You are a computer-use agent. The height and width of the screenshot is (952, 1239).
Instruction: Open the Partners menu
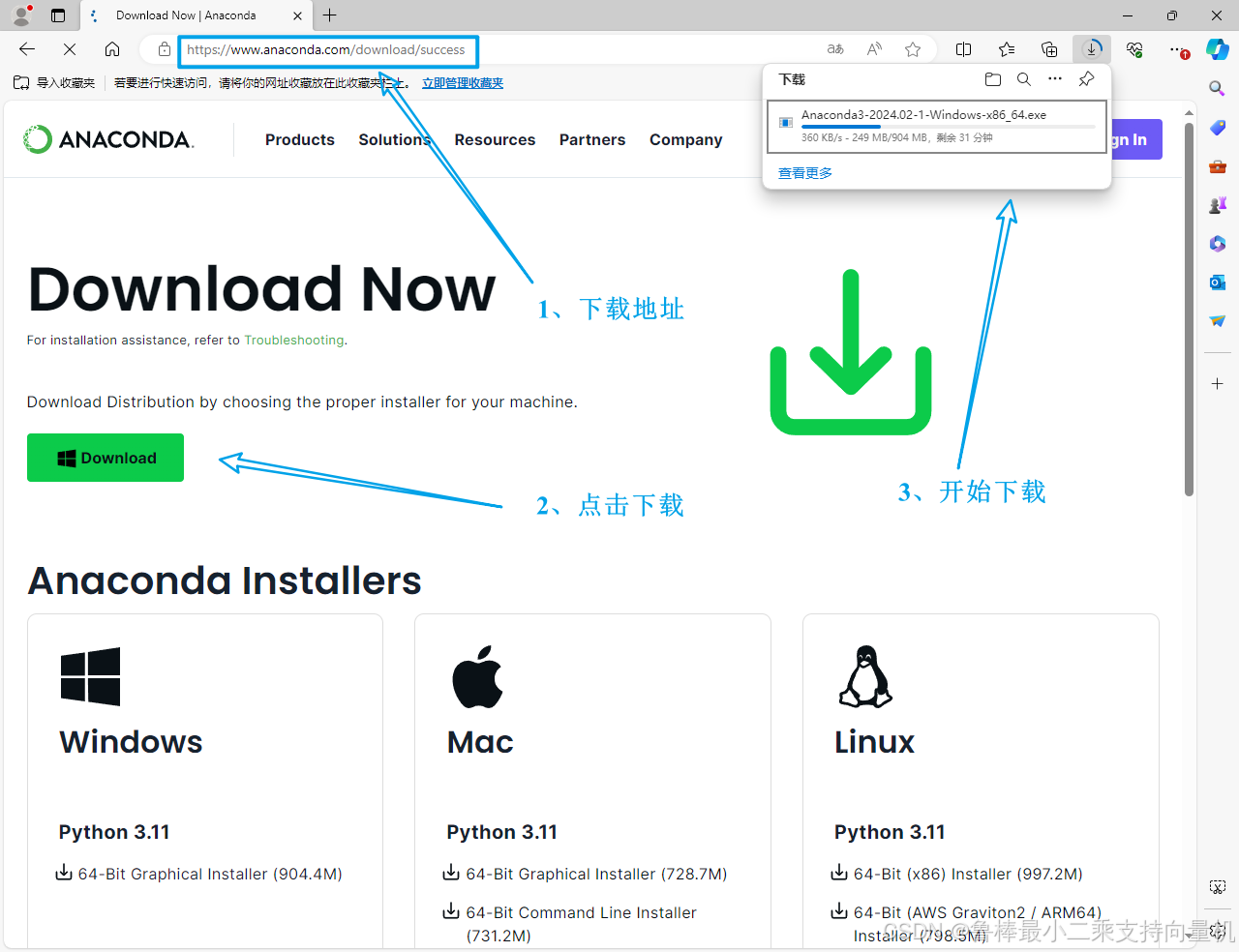[x=592, y=140]
